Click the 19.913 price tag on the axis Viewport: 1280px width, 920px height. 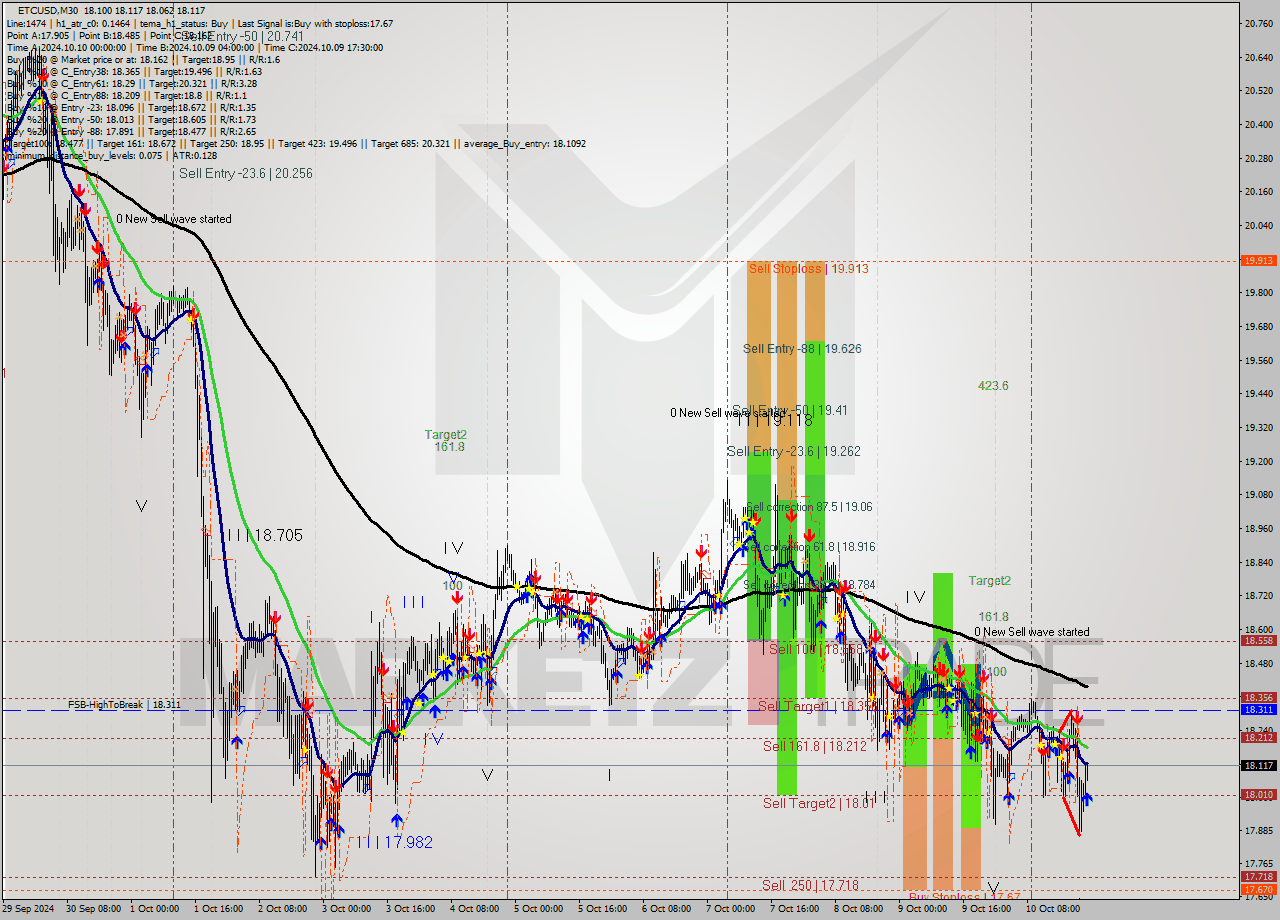[1258, 260]
